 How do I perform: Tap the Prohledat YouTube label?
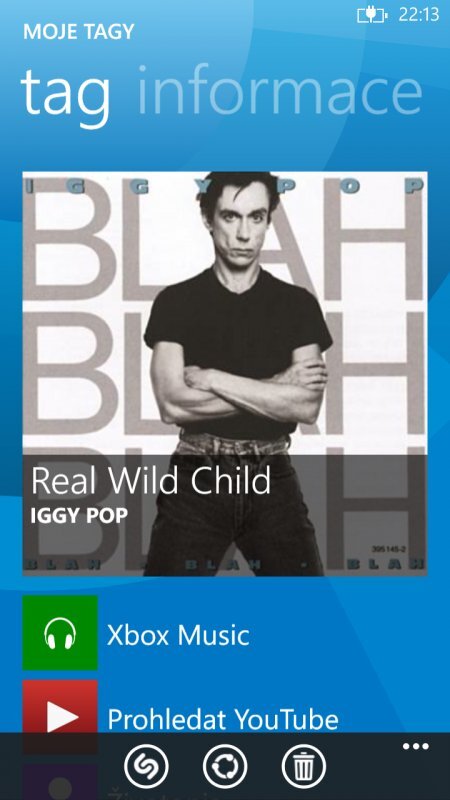[x=223, y=719]
